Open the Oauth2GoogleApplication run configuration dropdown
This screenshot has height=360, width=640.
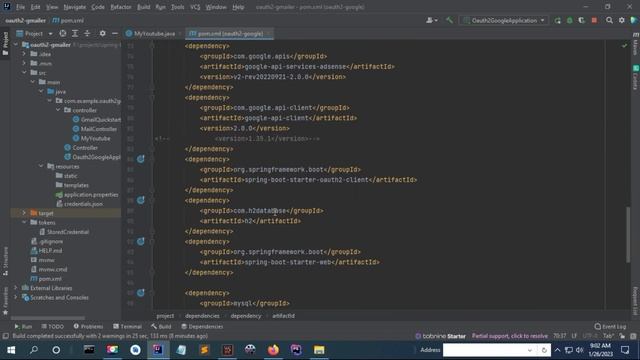pos(504,20)
